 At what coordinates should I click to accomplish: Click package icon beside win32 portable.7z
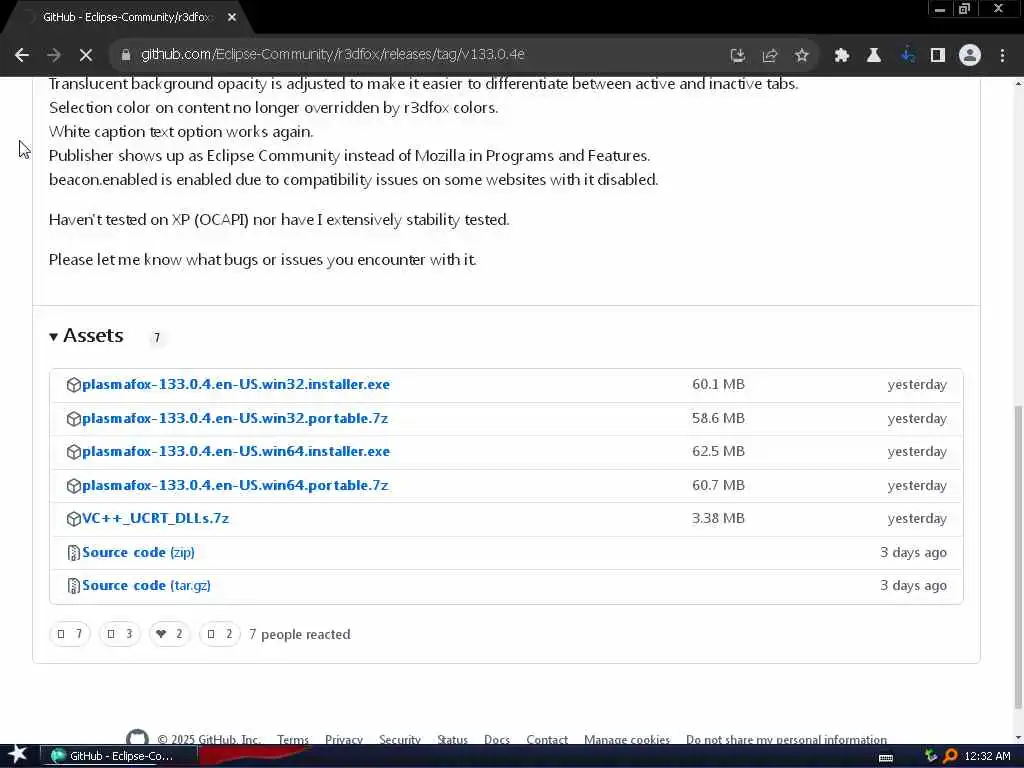[x=74, y=419]
